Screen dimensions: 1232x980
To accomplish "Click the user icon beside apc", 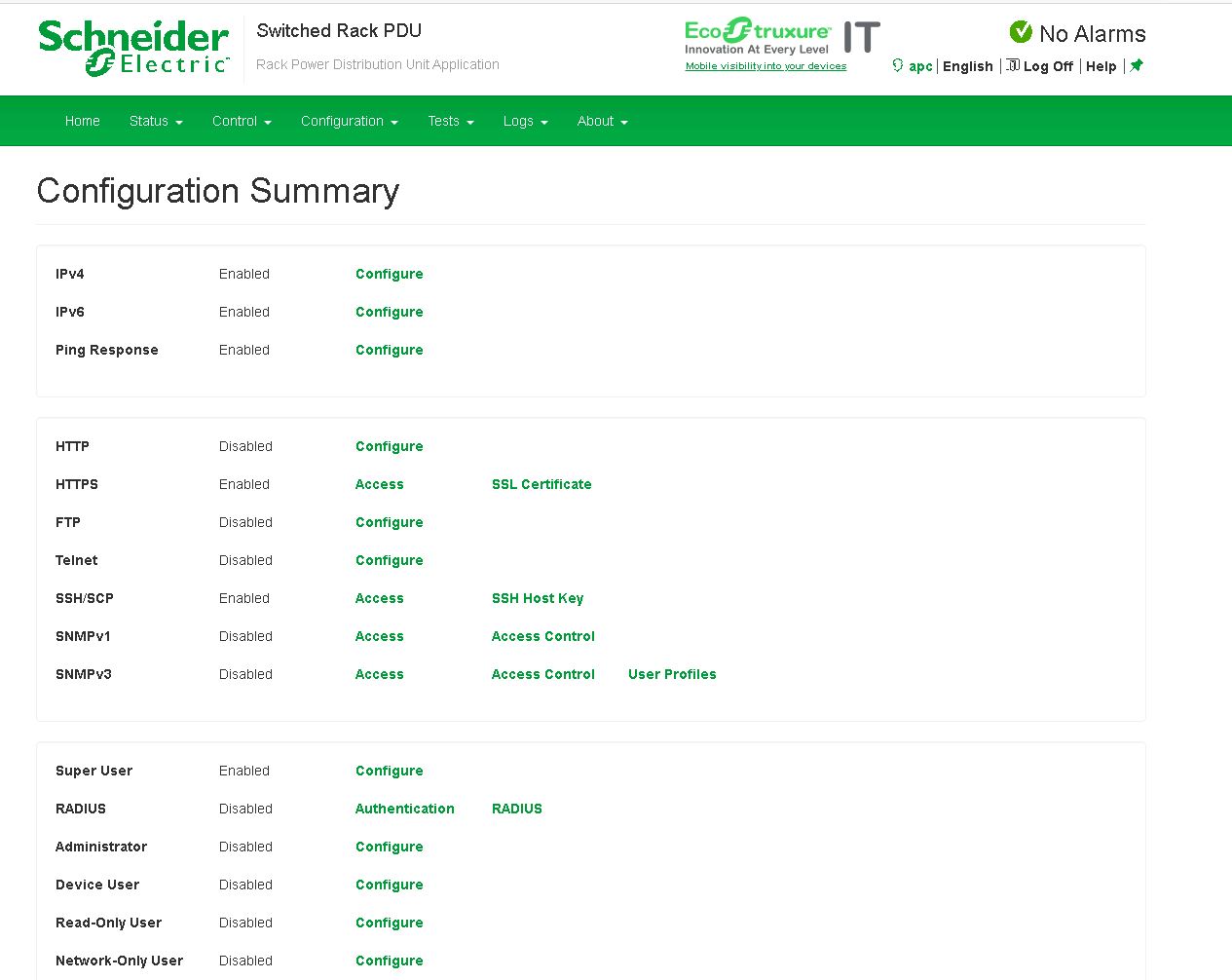I will (898, 65).
